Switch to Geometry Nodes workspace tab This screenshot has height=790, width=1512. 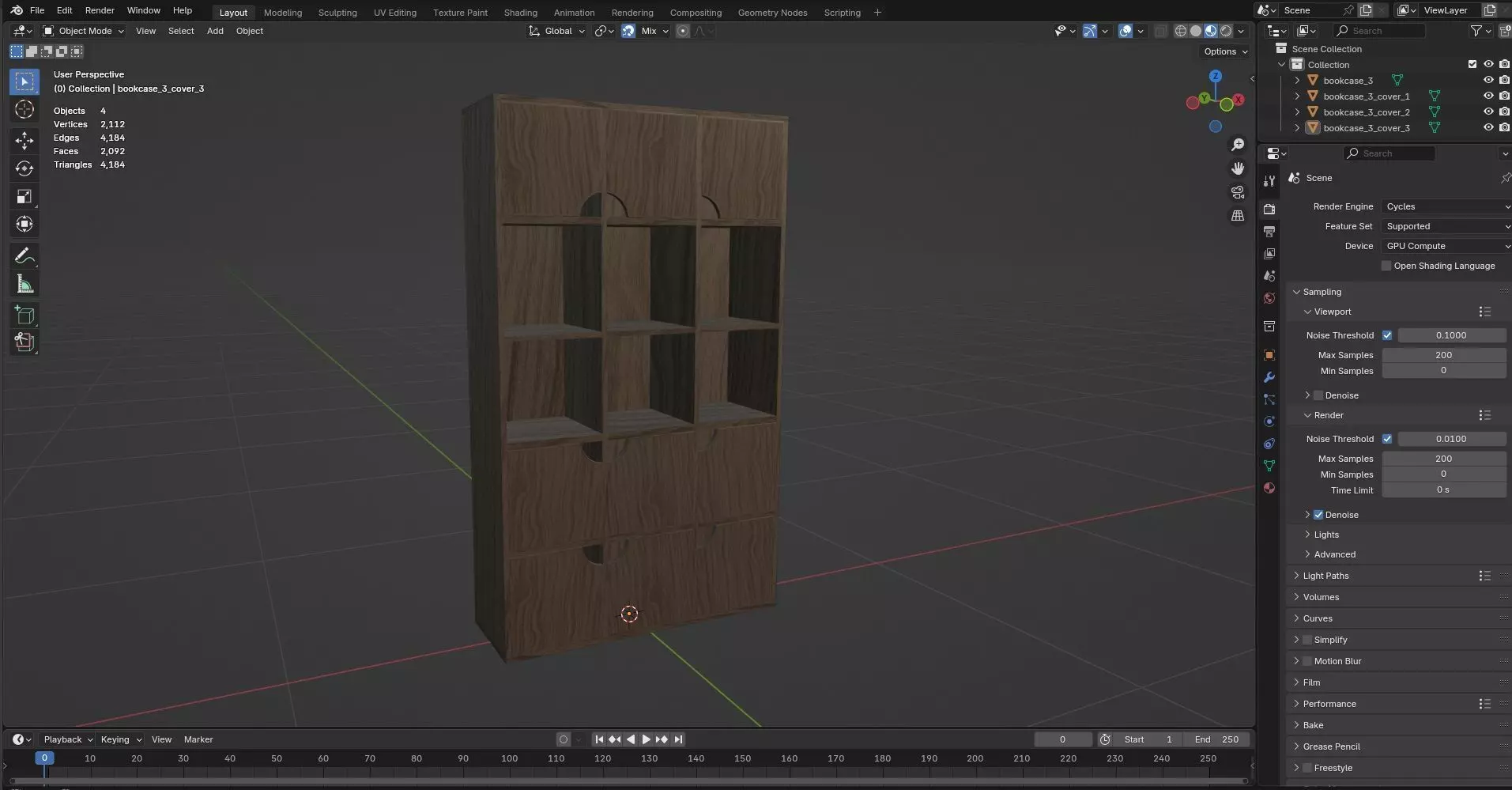[x=772, y=13]
